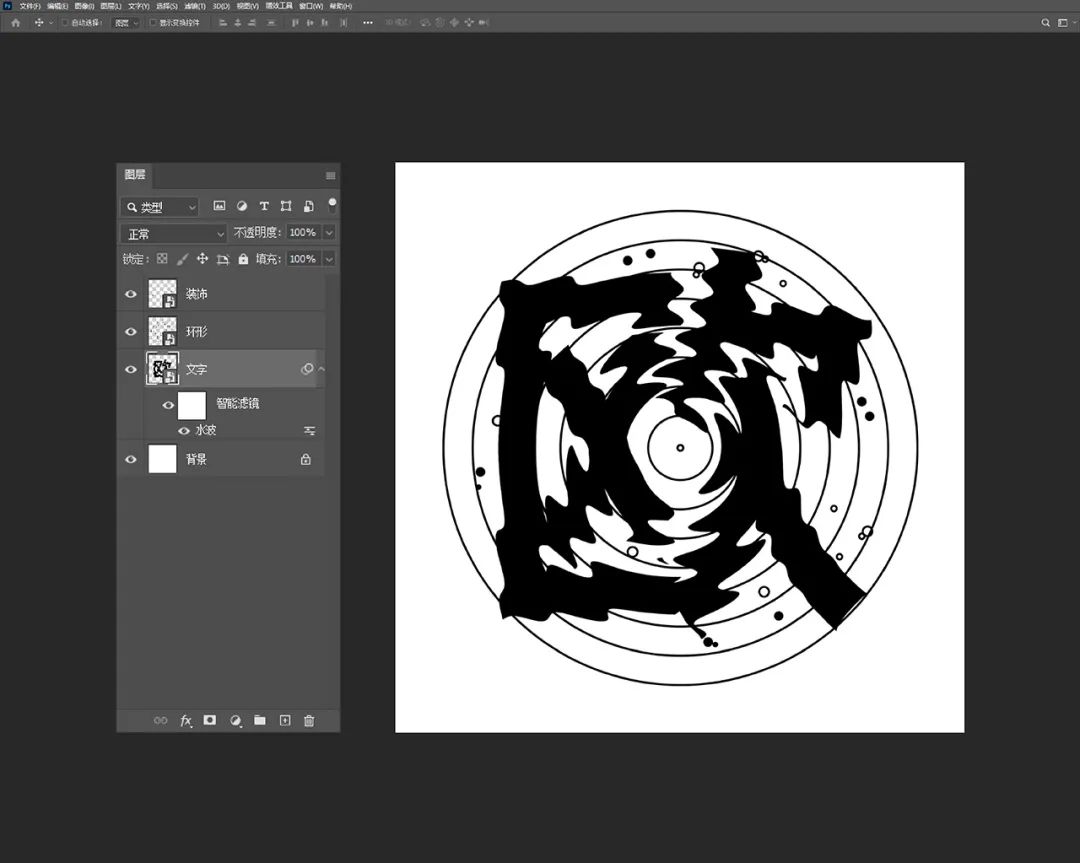The width and height of the screenshot is (1080, 863).
Task: Collapse the 文字 layer smart filters
Action: pos(322,369)
